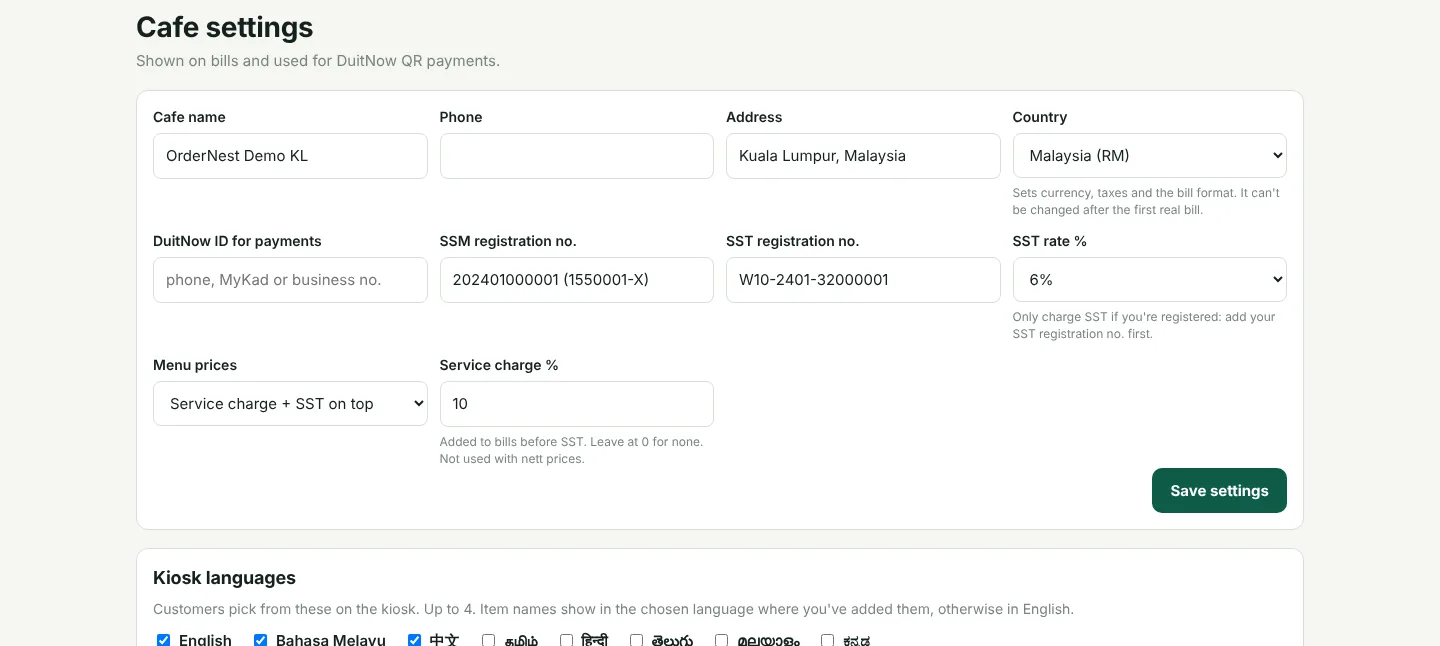Toggle the 中文 language checkbox
The image size is (1440, 646).
pos(414,640)
